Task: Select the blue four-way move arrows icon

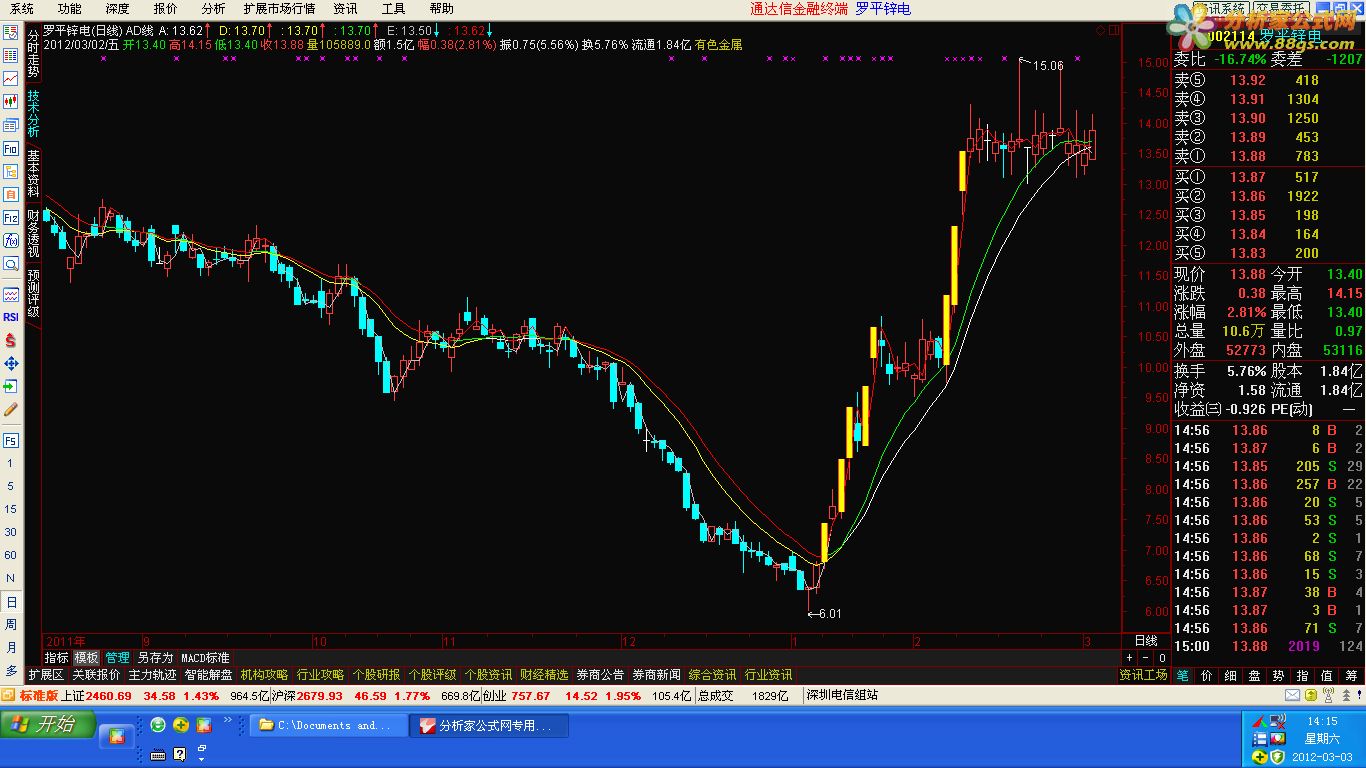Action: pos(11,364)
